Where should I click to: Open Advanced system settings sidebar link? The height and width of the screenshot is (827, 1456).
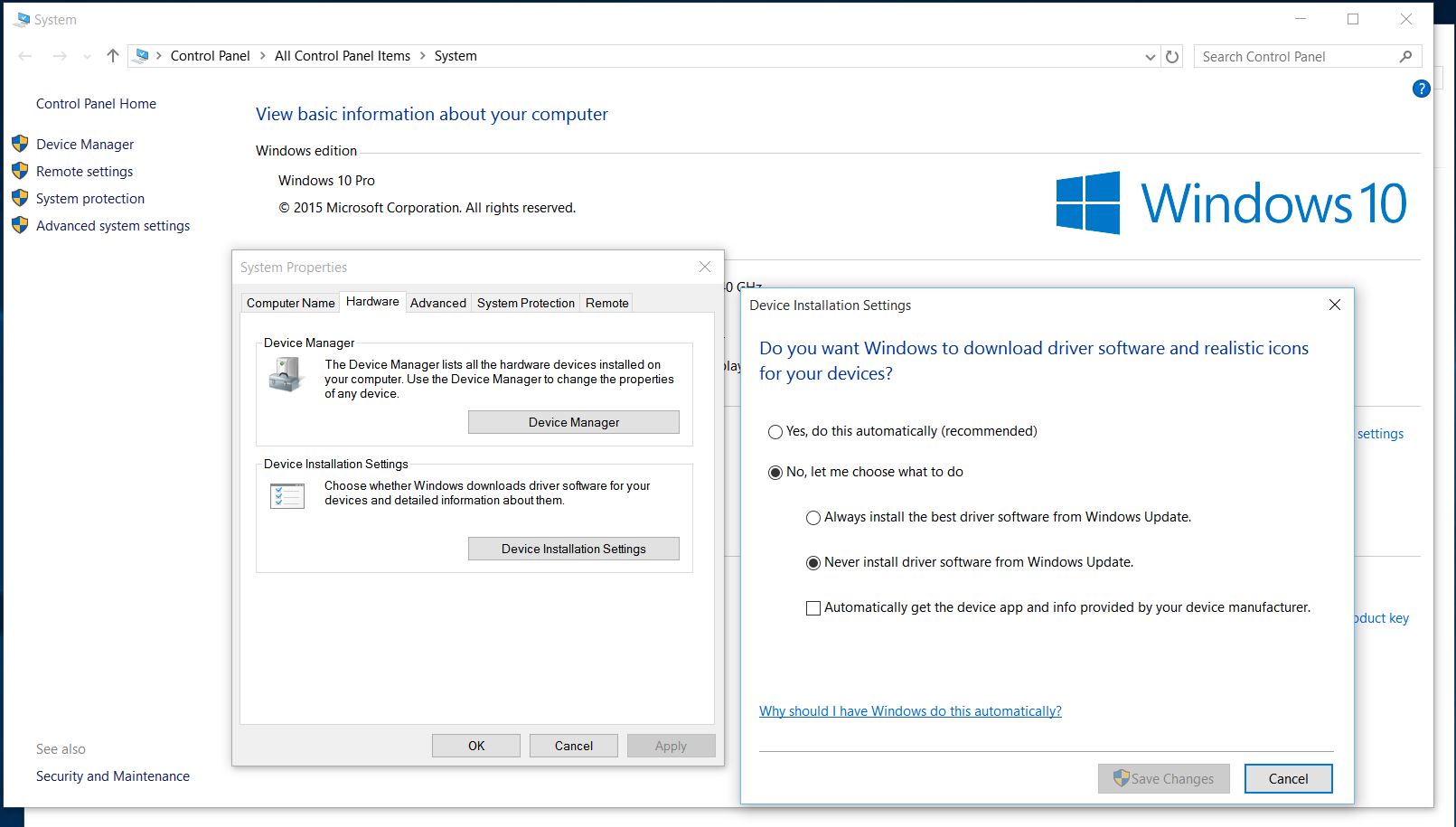tap(113, 226)
